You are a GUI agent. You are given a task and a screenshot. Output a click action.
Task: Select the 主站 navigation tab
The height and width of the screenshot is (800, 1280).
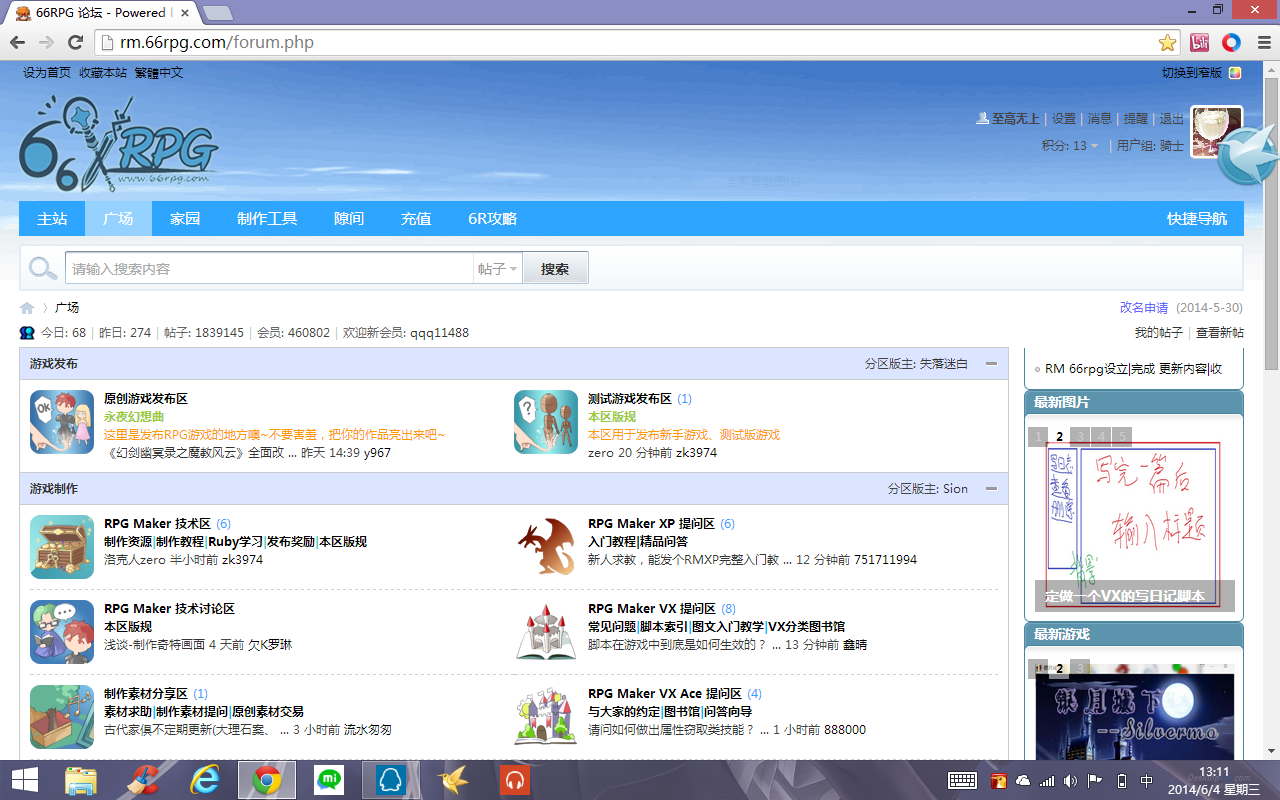click(52, 218)
